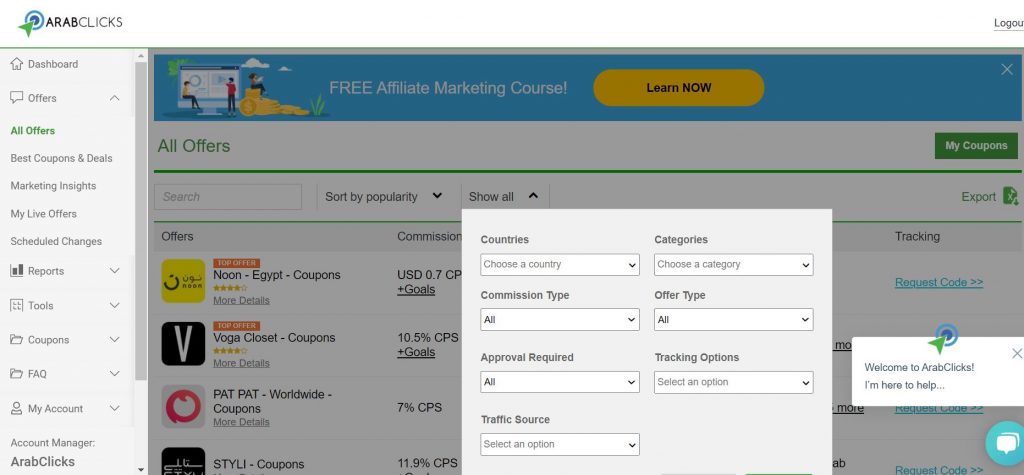Open More Details for Noon Egypt
The width and height of the screenshot is (1024, 475).
pos(241,301)
